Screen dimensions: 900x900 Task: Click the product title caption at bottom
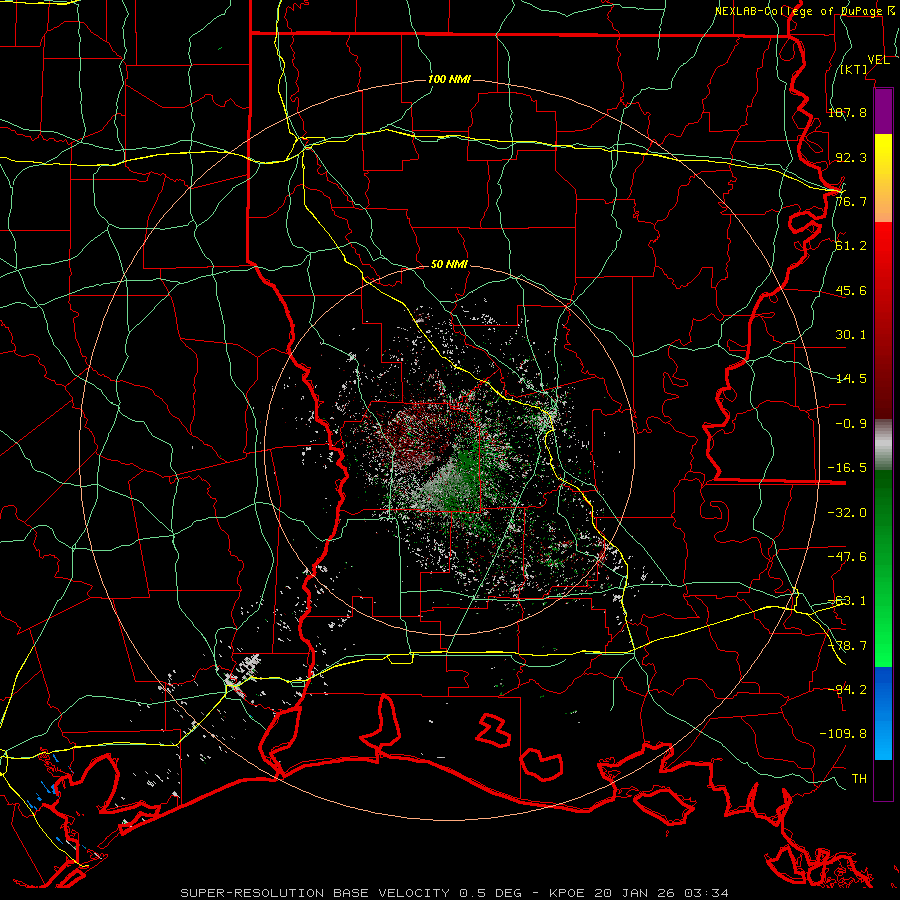pos(455,893)
